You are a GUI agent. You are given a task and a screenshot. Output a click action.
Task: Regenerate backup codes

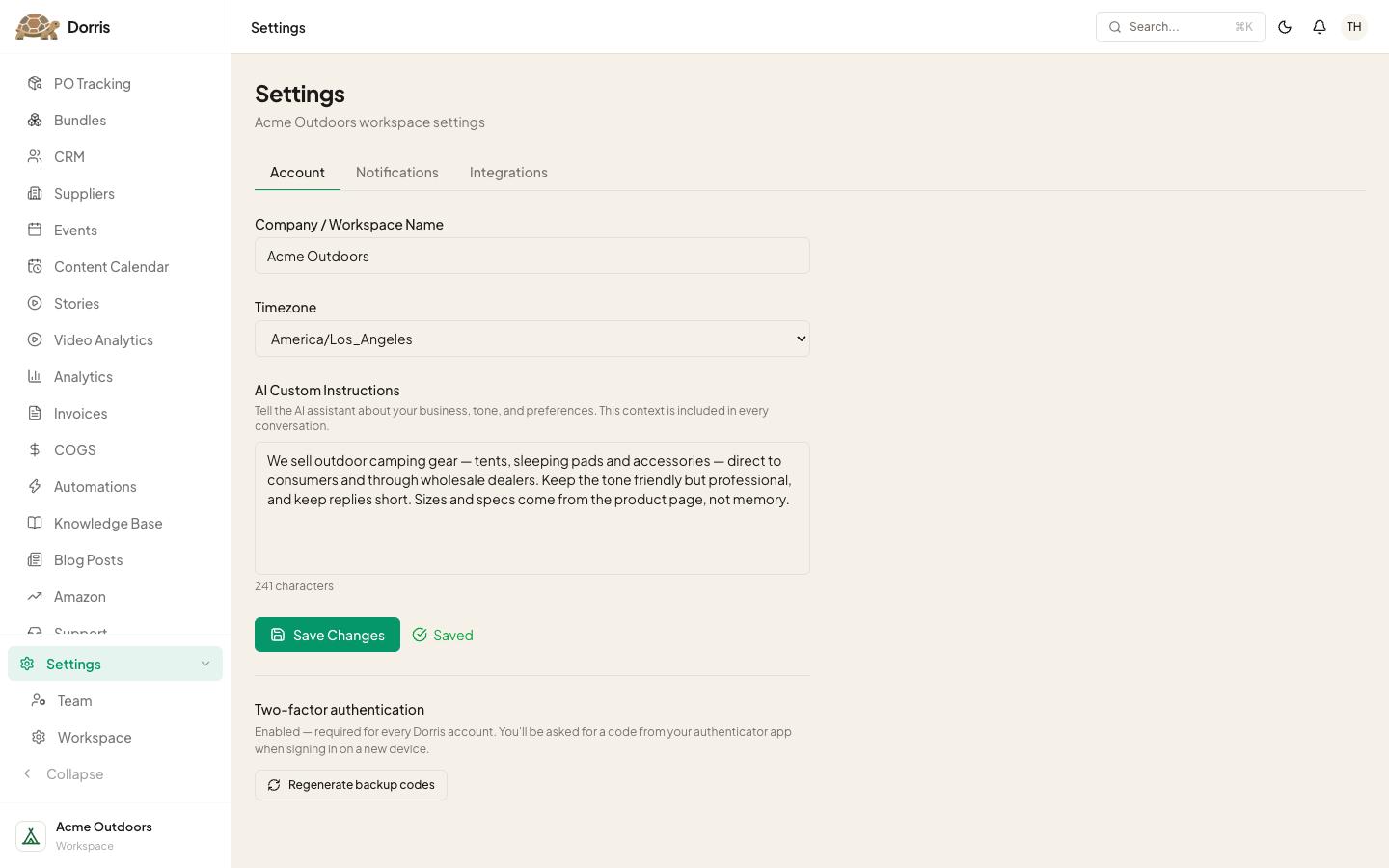pyautogui.click(x=351, y=785)
